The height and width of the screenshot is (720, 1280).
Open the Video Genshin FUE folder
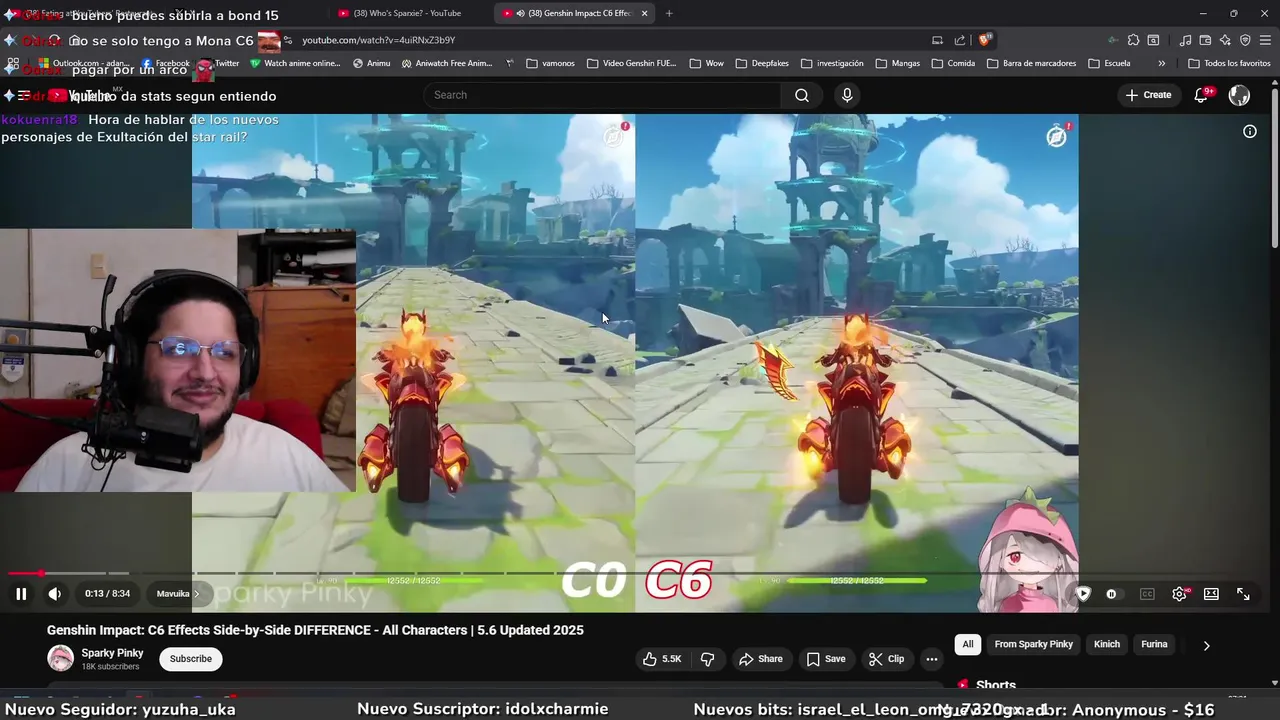[x=632, y=63]
